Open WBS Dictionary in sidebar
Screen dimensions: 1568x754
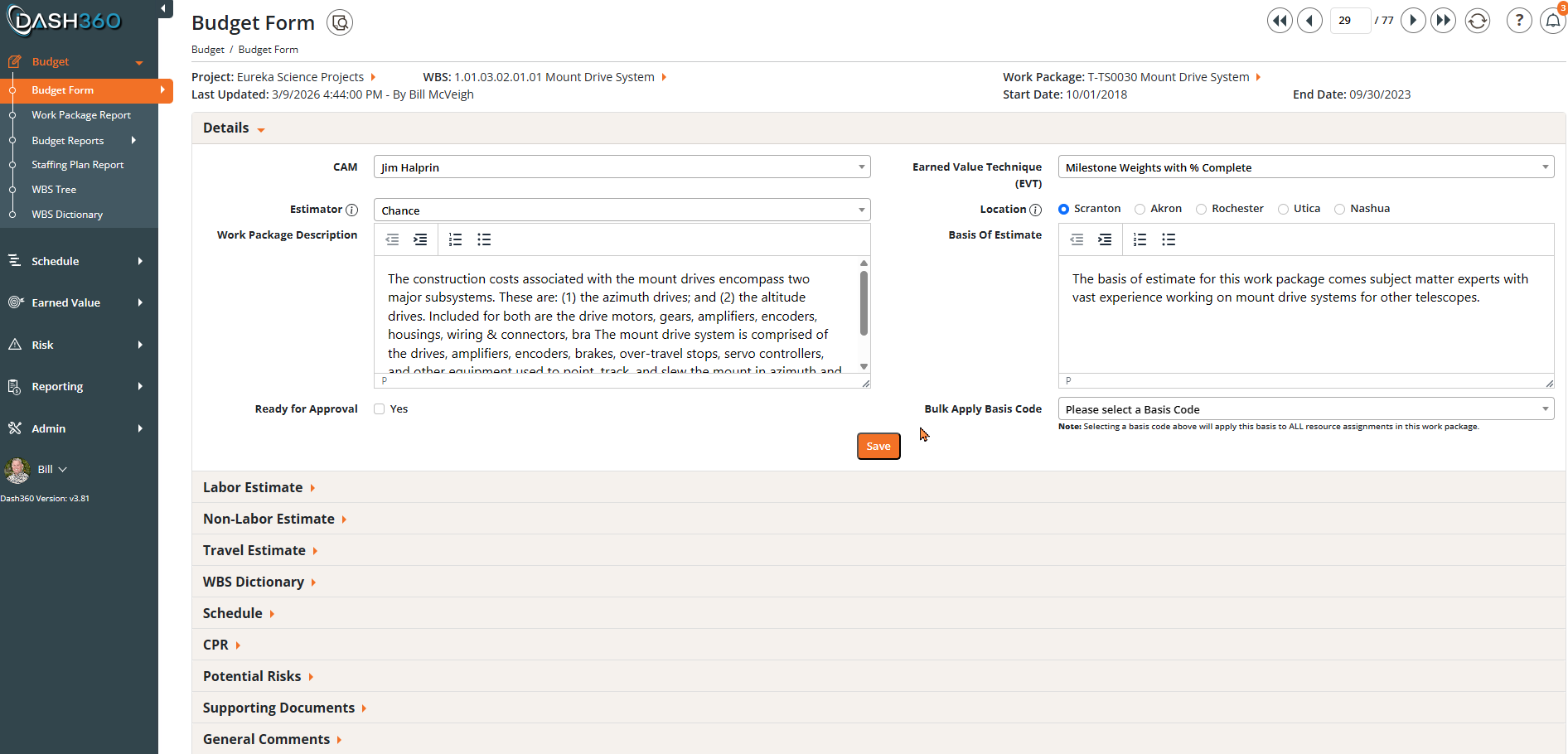click(67, 215)
